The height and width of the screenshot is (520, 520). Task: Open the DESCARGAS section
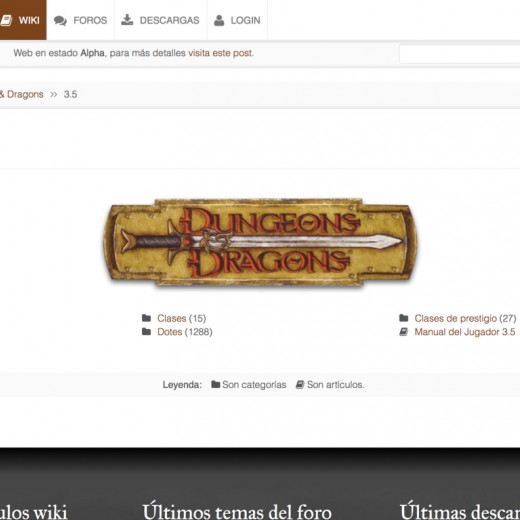click(160, 20)
